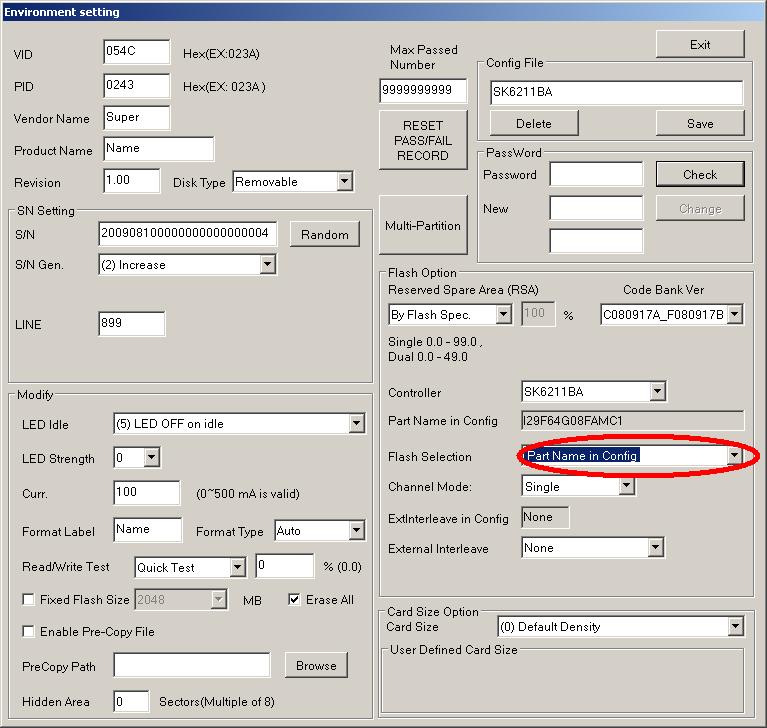
Task: Click the password Check button
Action: (x=700, y=174)
